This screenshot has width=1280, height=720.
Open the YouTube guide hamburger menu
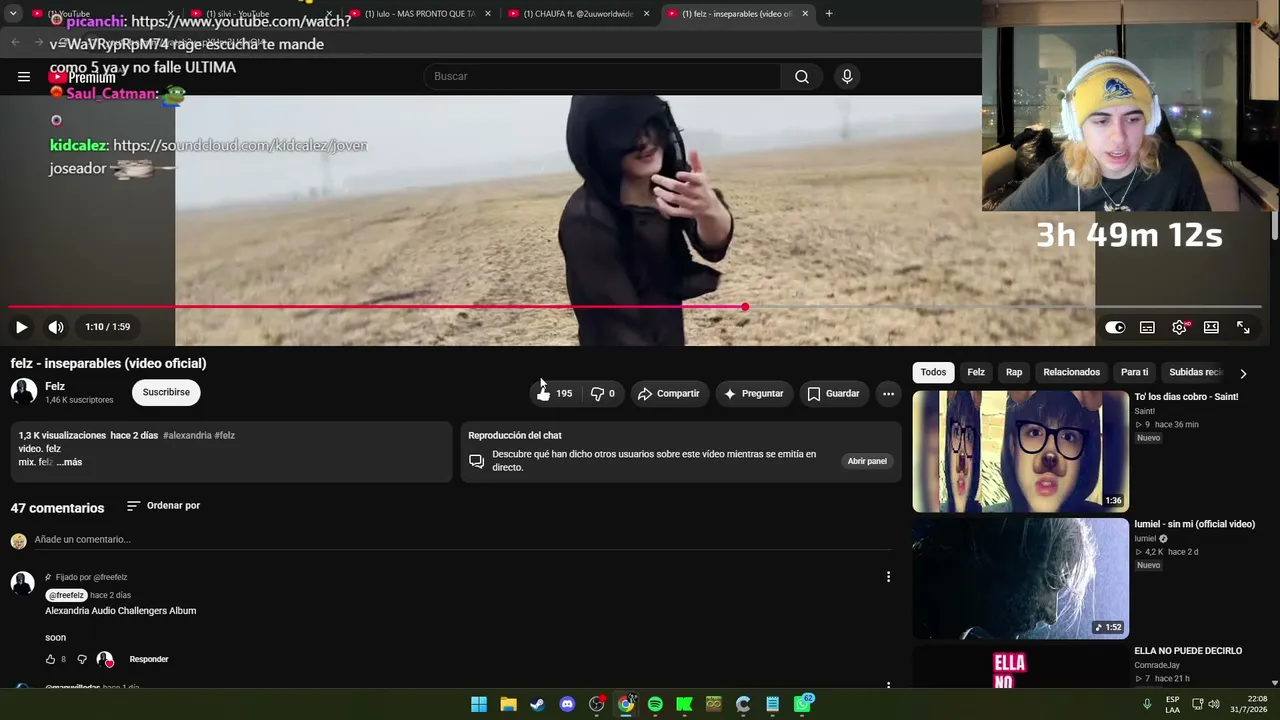click(x=23, y=76)
